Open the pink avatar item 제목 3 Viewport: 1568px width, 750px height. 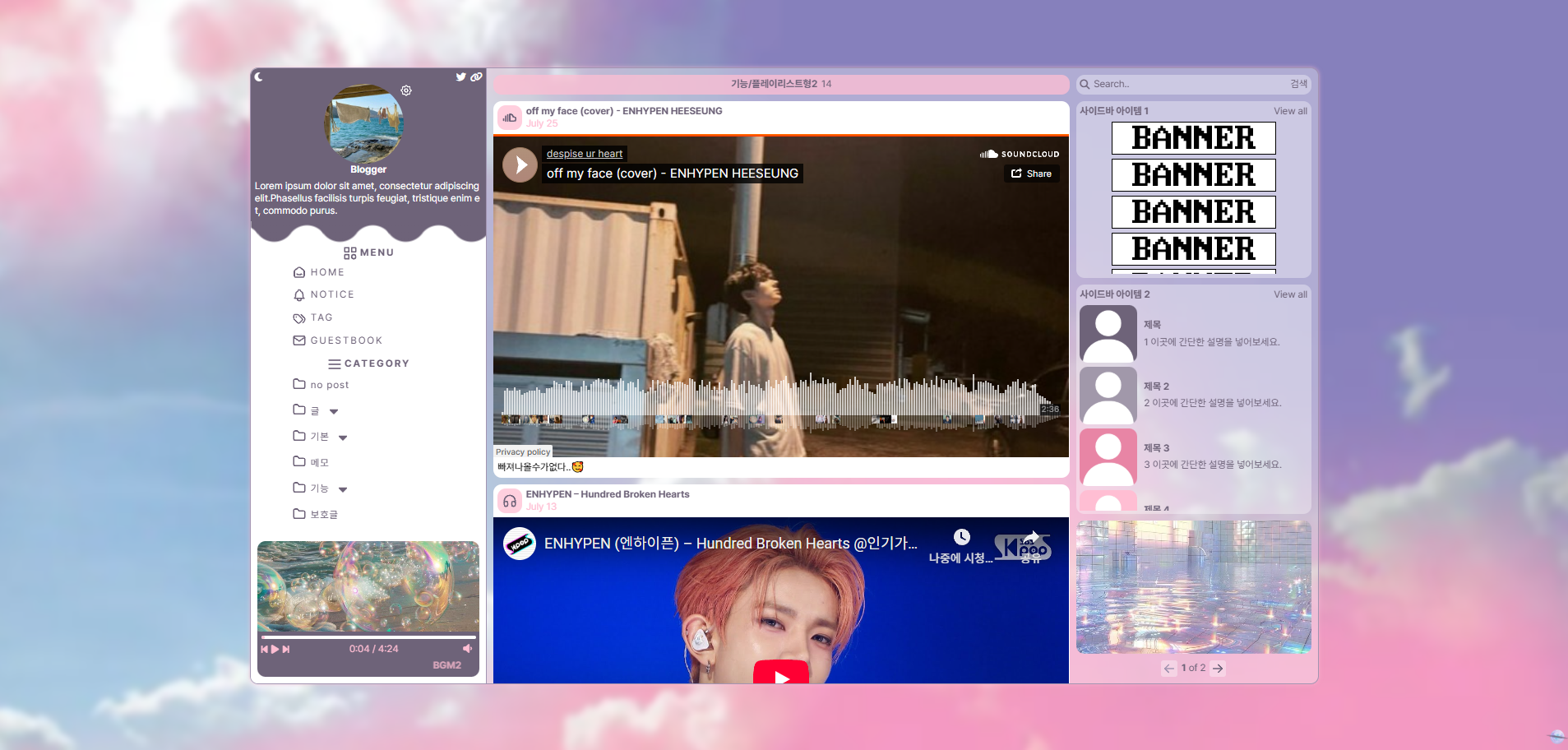point(1108,457)
